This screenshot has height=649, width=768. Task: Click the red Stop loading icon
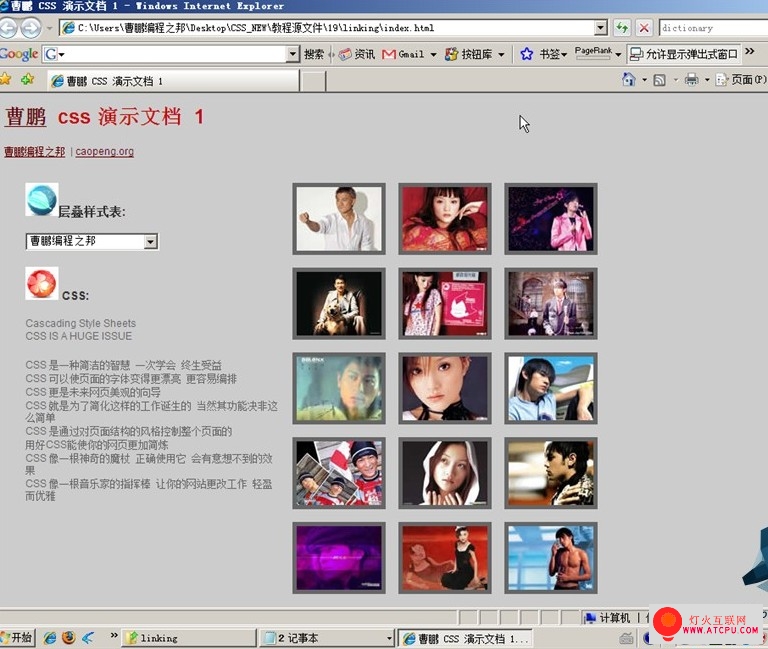(644, 28)
